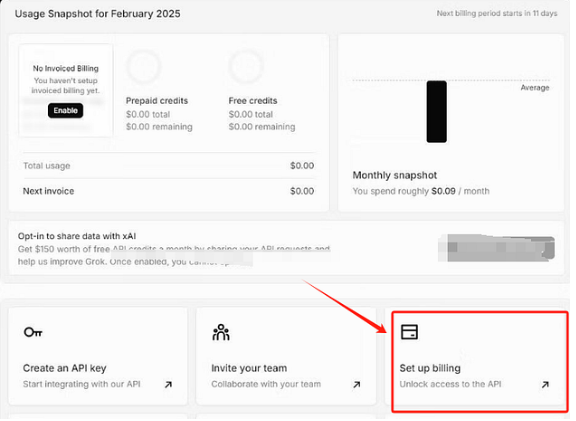Click the Average line label in chart
The height and width of the screenshot is (421, 576).
pos(534,88)
